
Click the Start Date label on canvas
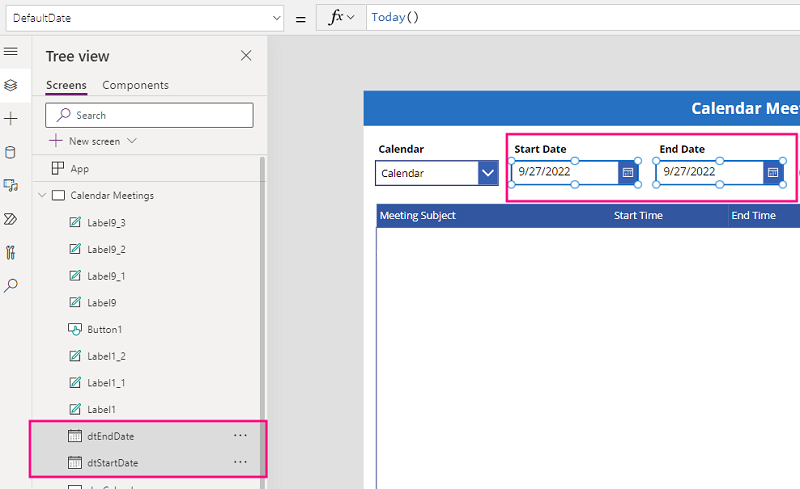(x=540, y=149)
